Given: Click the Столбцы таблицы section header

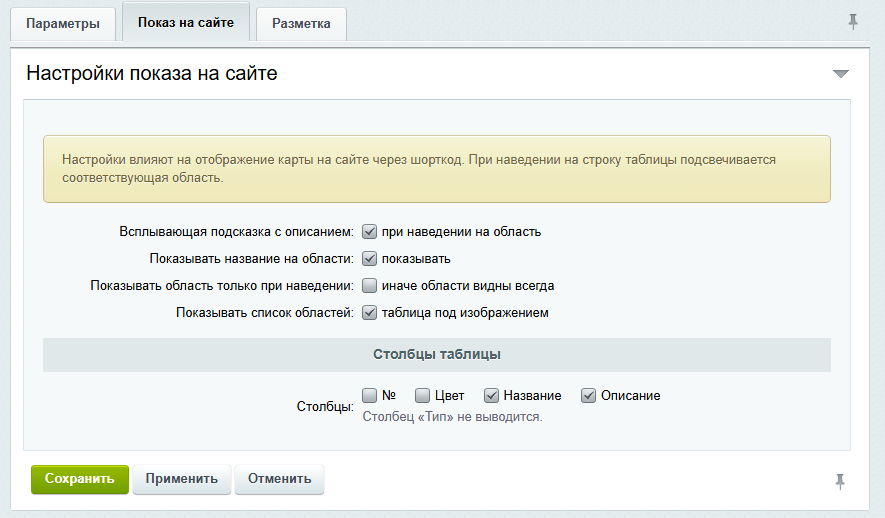Looking at the screenshot, I should tap(437, 355).
